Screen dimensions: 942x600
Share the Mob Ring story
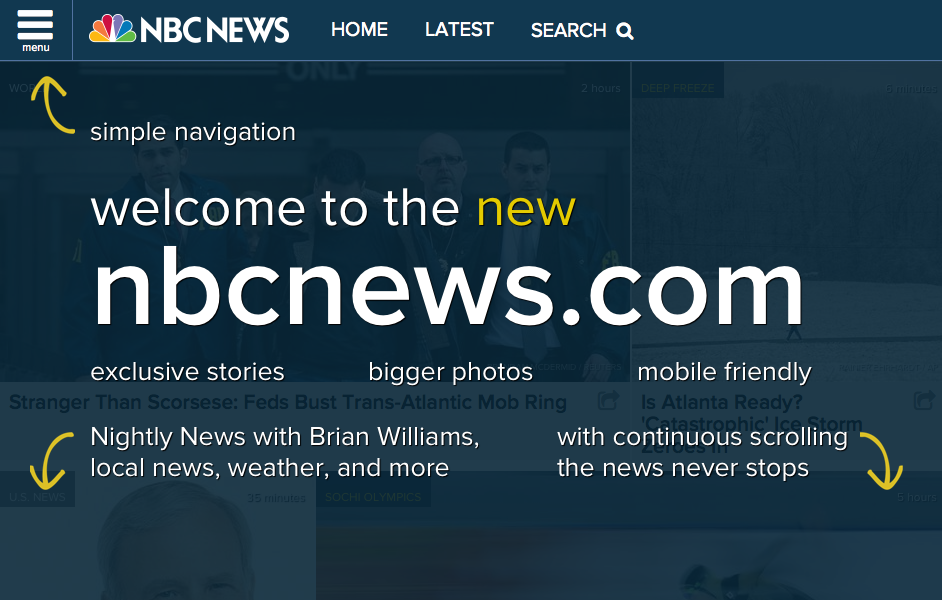coord(609,400)
